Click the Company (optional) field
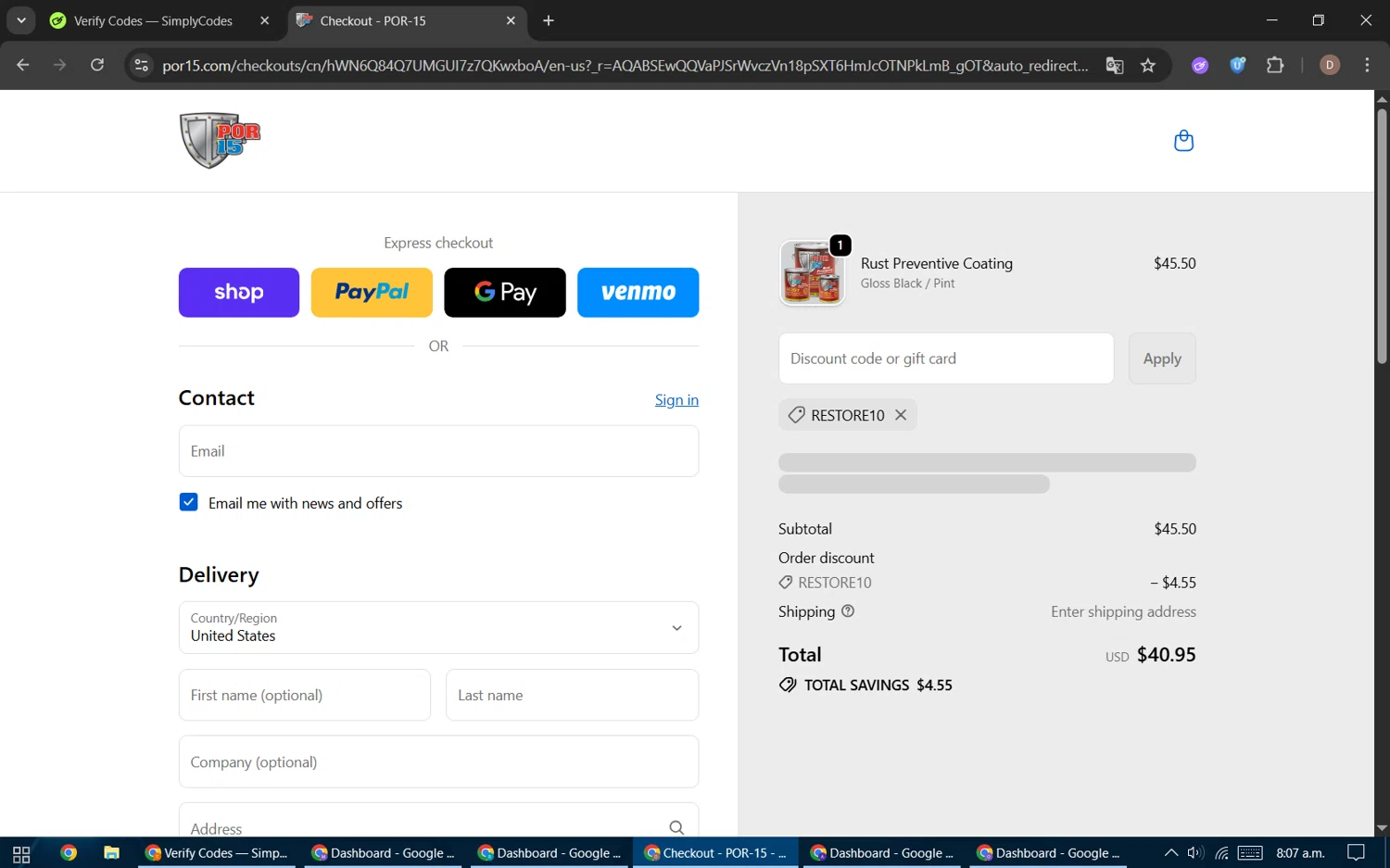Viewport: 1390px width, 868px height. 438,761
